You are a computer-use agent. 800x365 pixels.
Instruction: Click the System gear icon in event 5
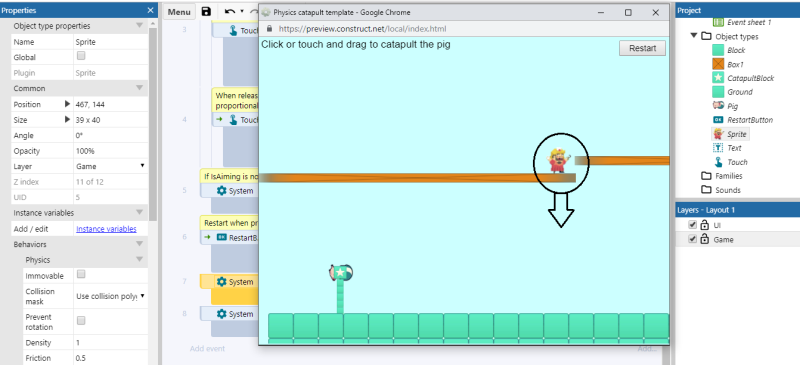[221, 190]
